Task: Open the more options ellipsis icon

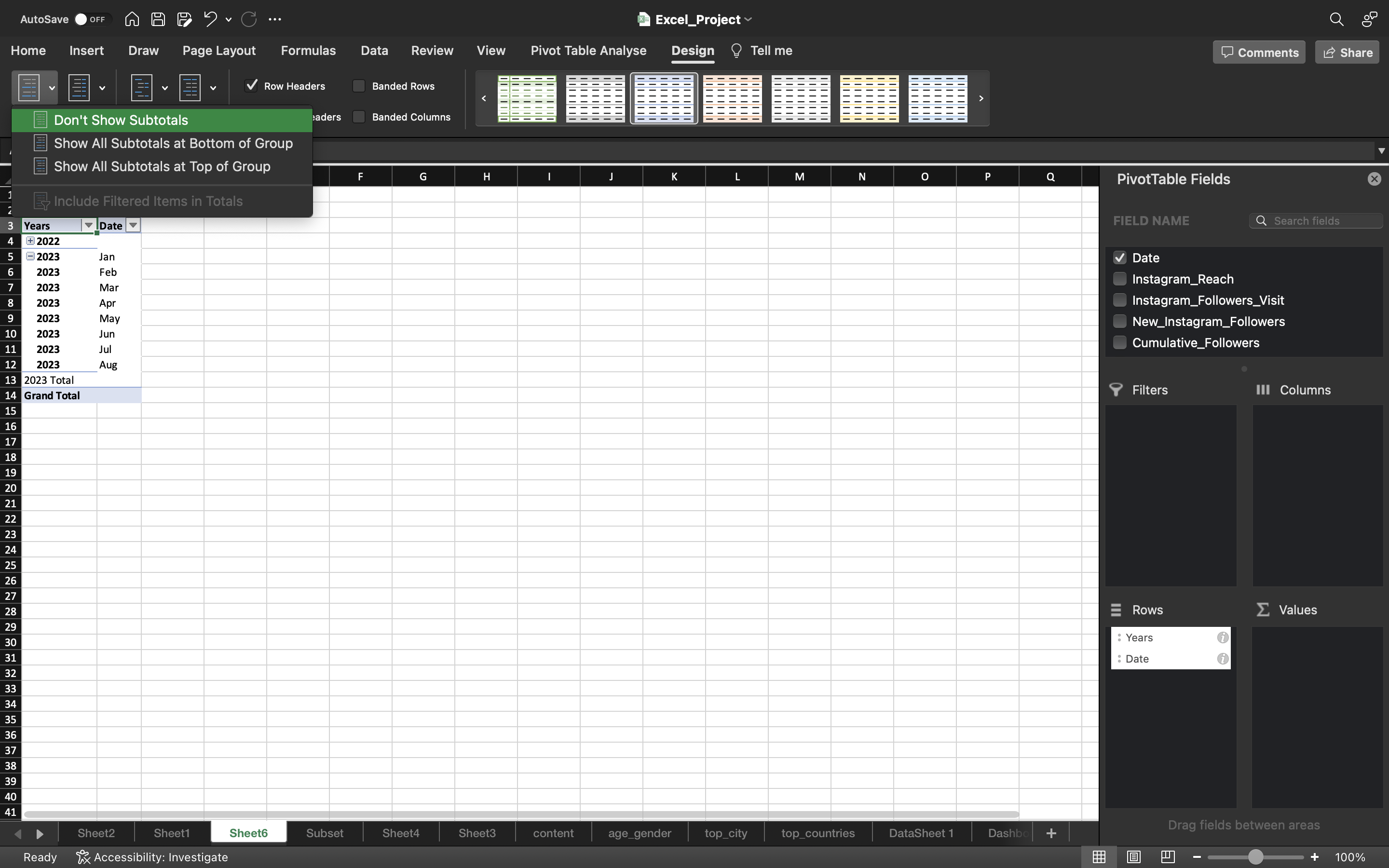Action: (x=275, y=19)
